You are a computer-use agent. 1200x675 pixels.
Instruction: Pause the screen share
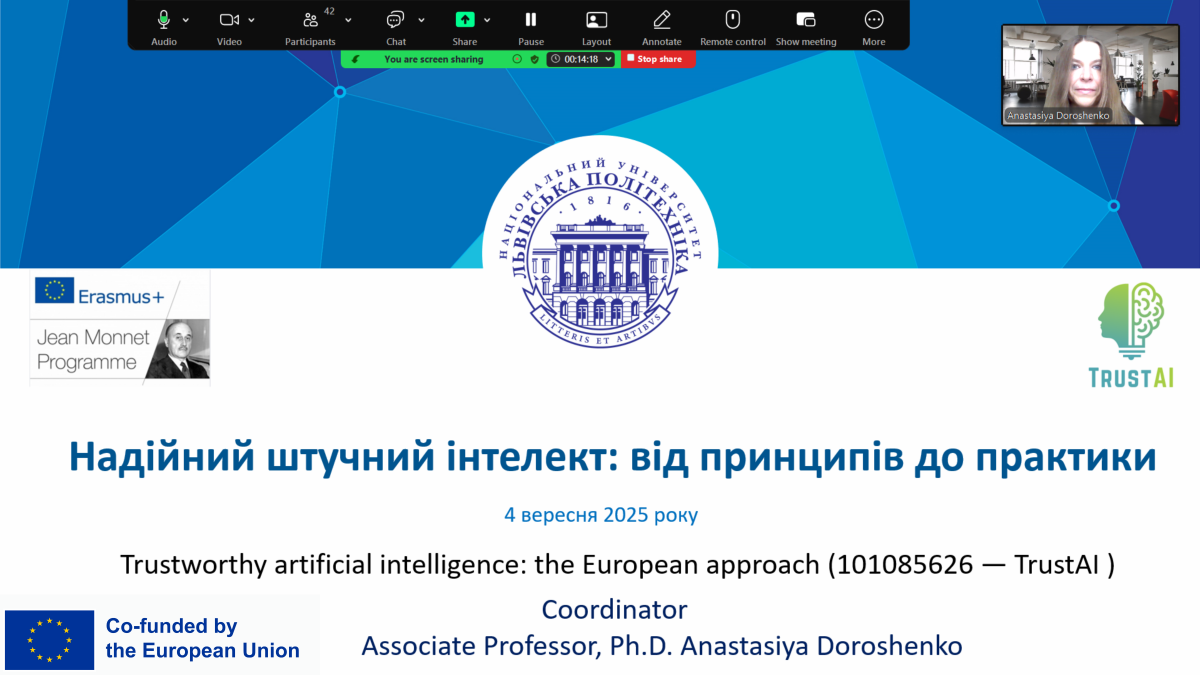531,19
